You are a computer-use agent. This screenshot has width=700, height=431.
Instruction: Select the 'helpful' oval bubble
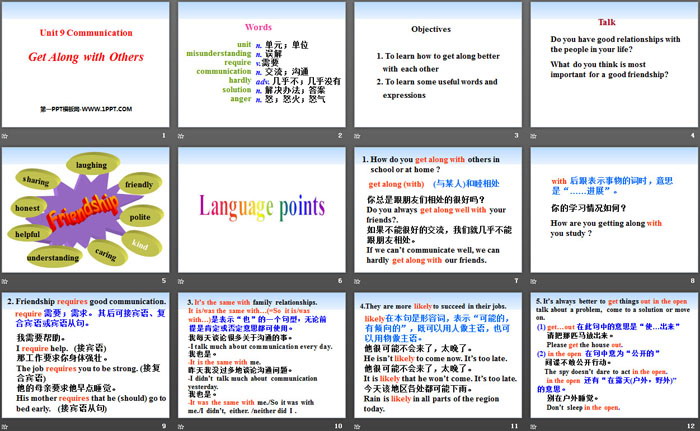click(x=28, y=233)
